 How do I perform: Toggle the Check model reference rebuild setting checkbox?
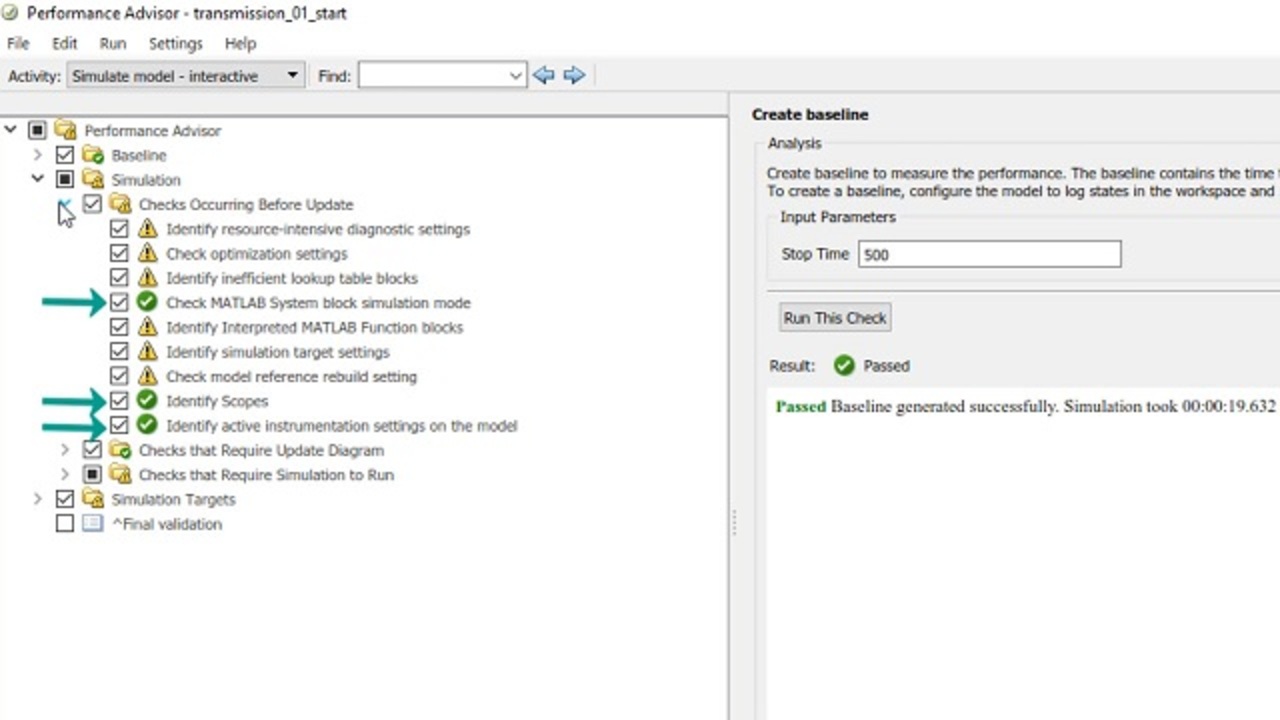click(x=120, y=376)
